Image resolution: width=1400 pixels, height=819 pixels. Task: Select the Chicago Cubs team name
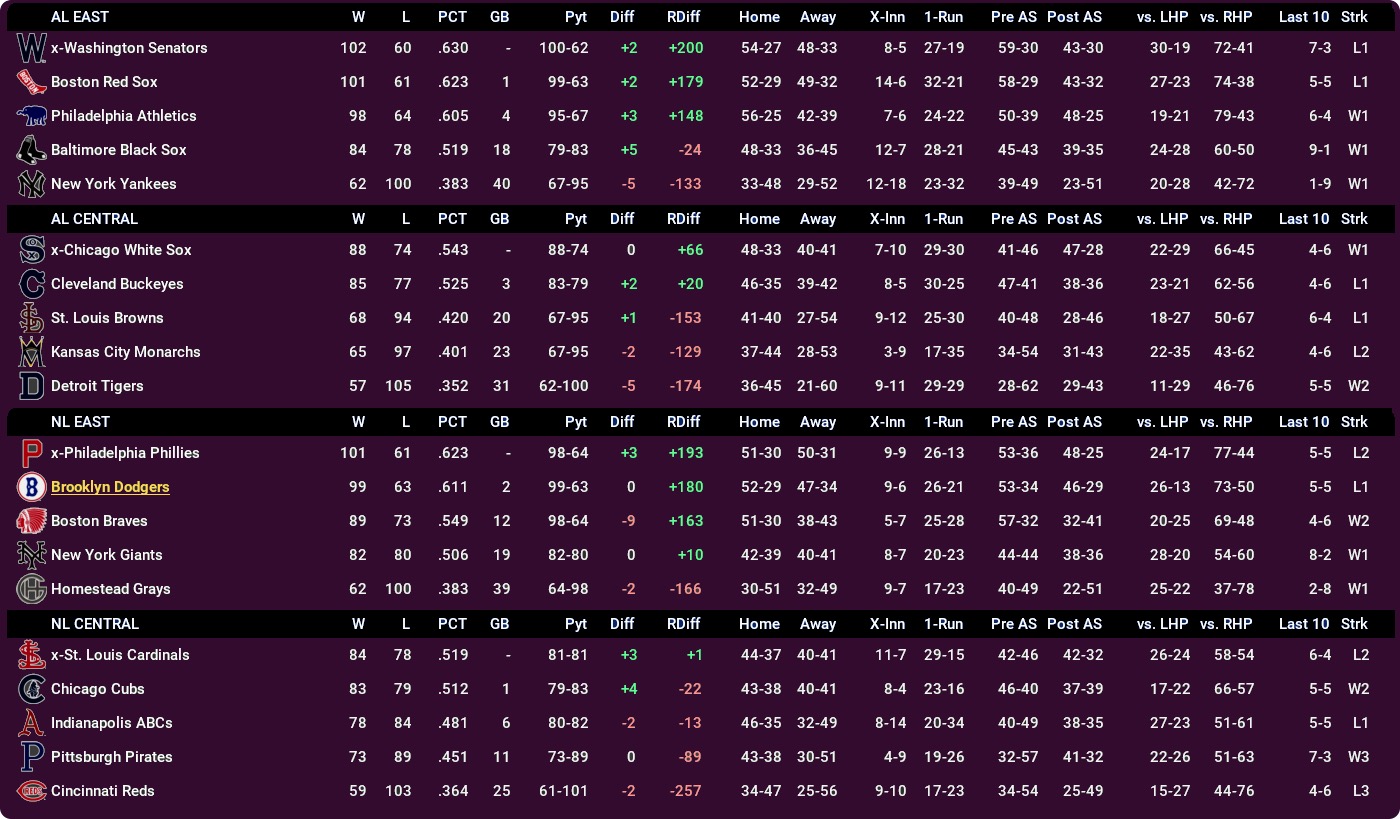(98, 689)
